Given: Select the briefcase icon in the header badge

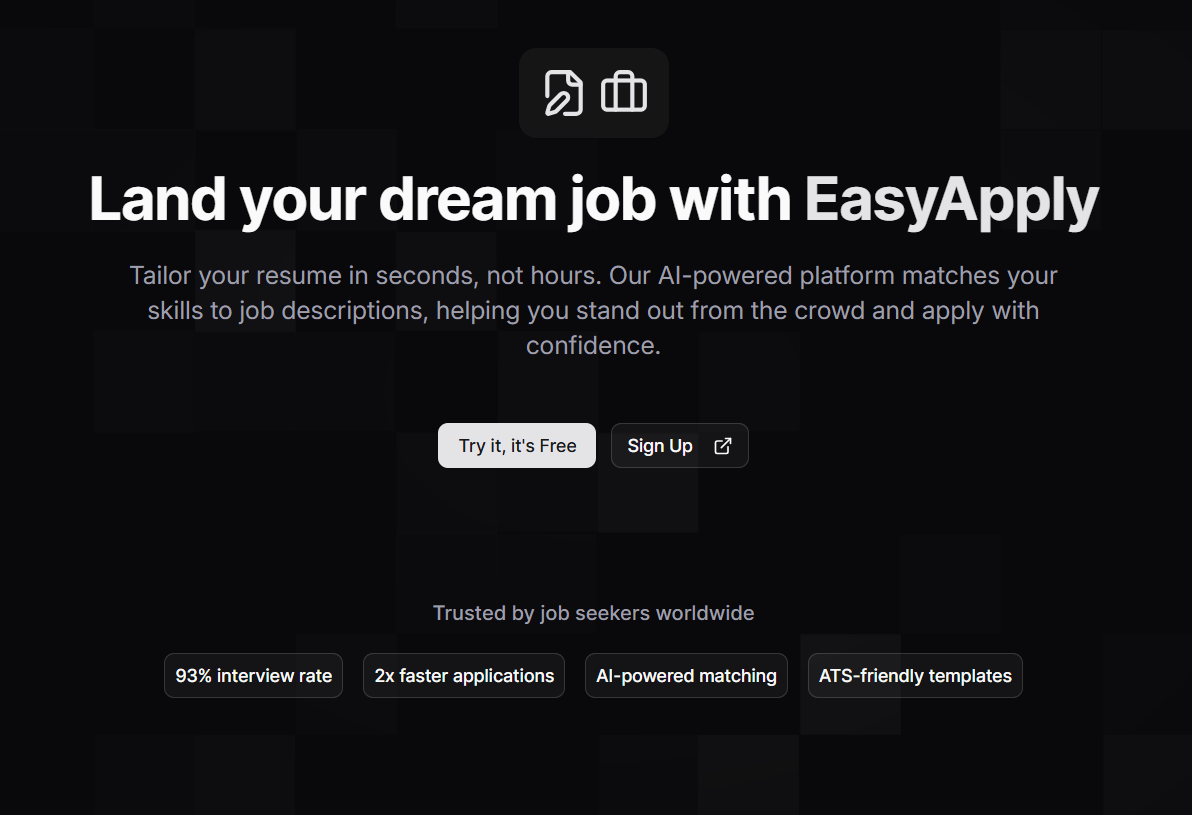Looking at the screenshot, I should point(624,92).
